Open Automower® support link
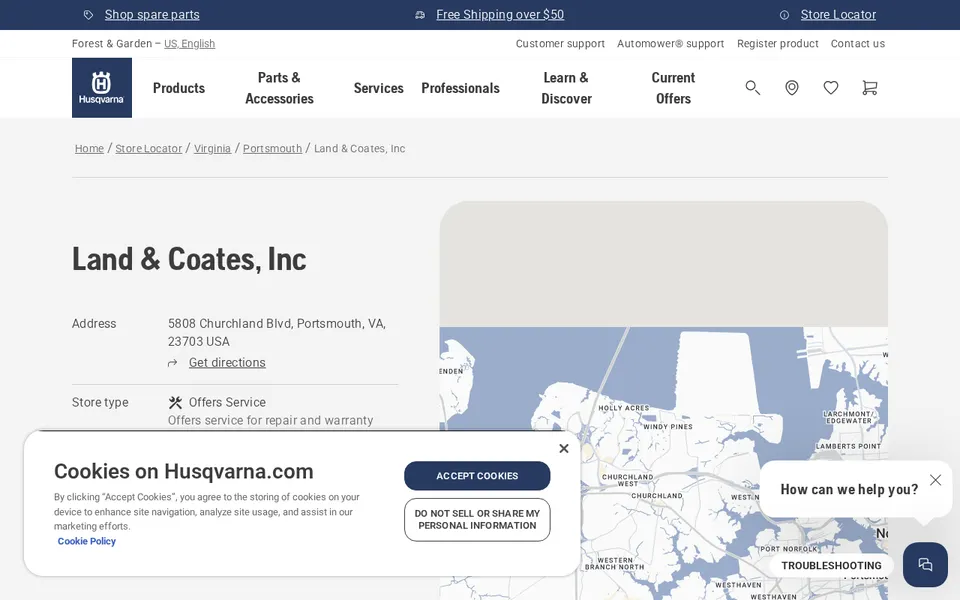Viewport: 960px width, 600px height. pos(670,43)
